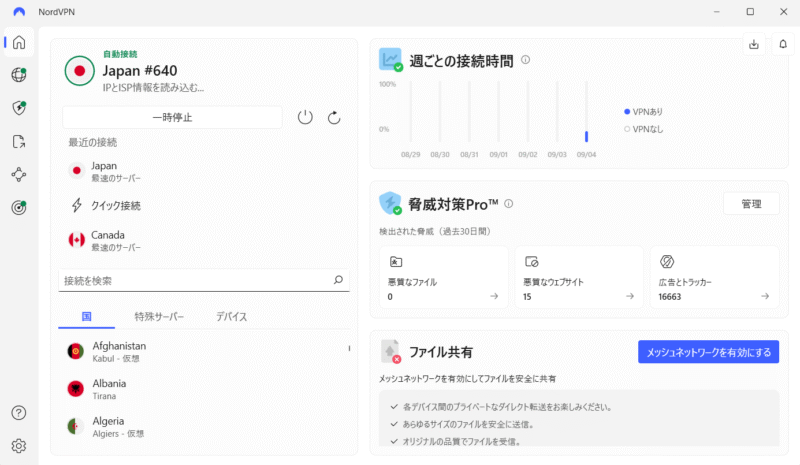Click the 09/04 blue chart bar

pyautogui.click(x=586, y=136)
